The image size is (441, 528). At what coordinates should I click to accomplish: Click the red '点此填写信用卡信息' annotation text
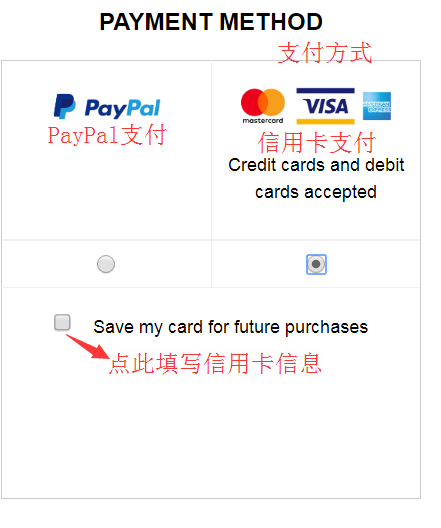pos(215,363)
